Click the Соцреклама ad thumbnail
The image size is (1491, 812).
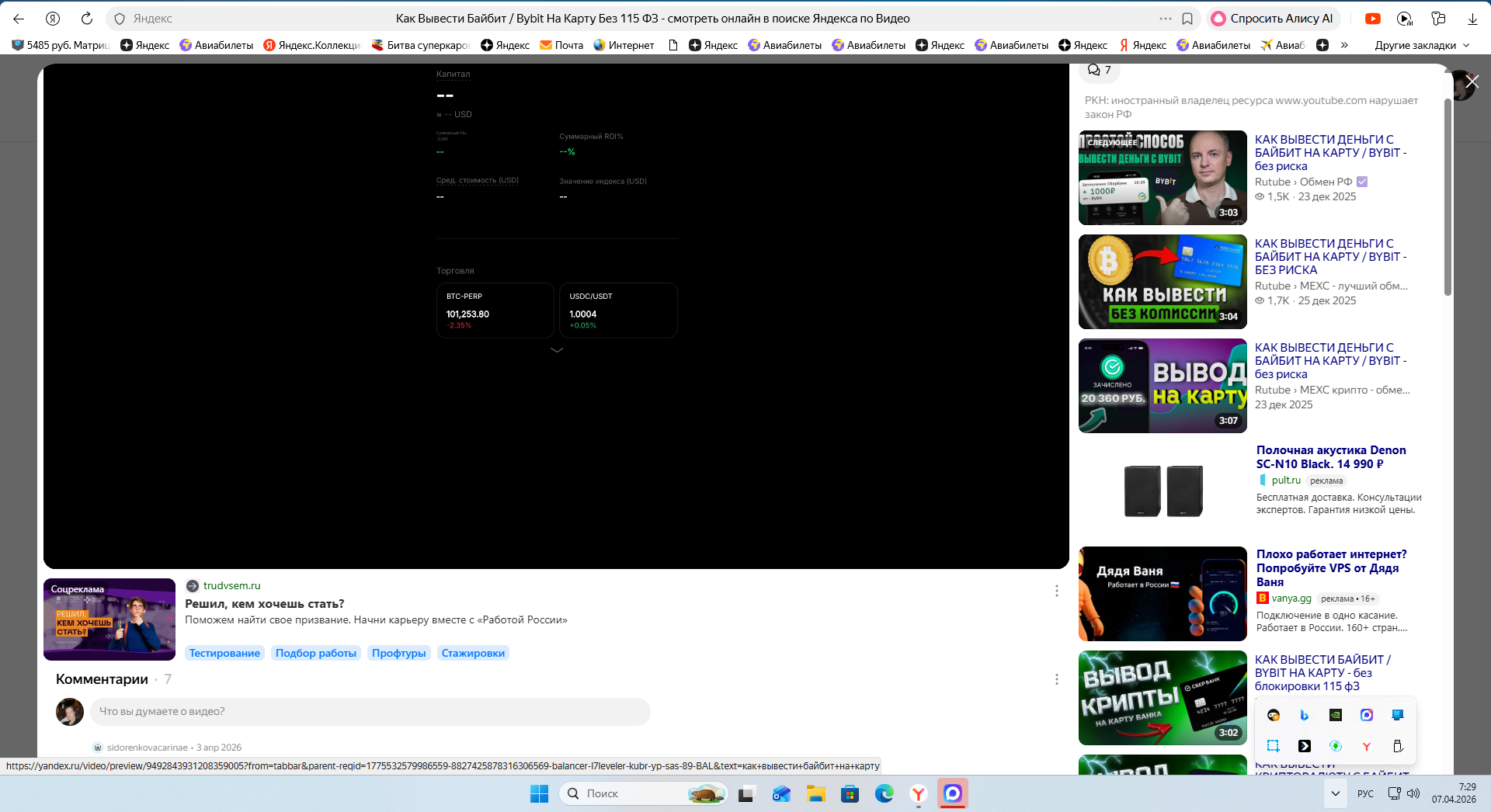(109, 619)
